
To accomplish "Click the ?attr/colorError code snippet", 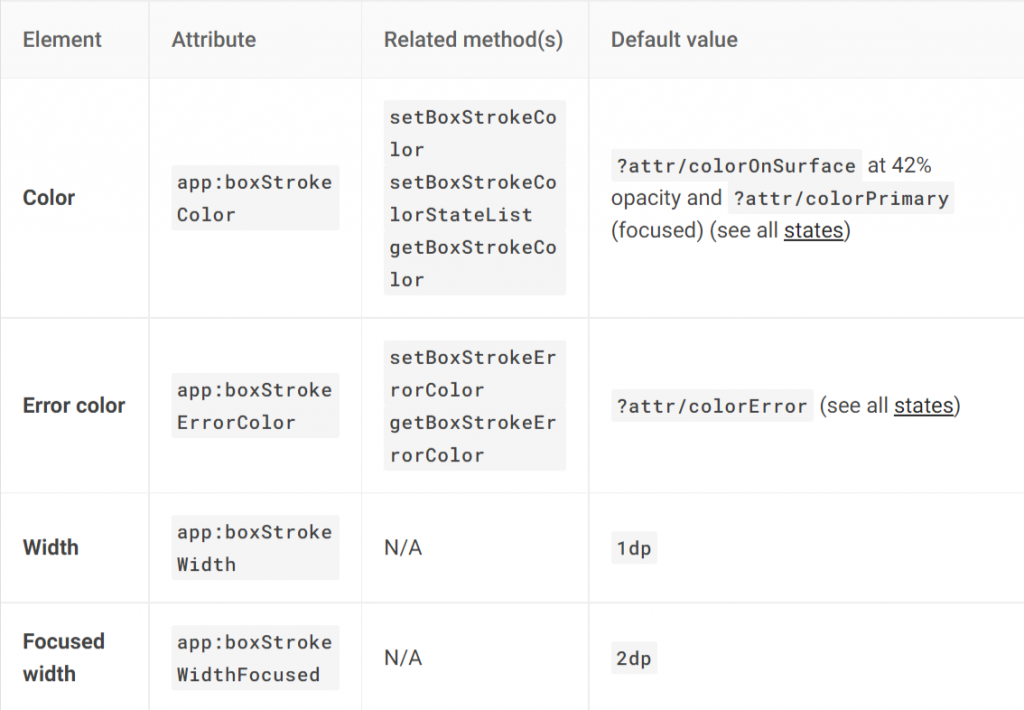I will click(712, 406).
